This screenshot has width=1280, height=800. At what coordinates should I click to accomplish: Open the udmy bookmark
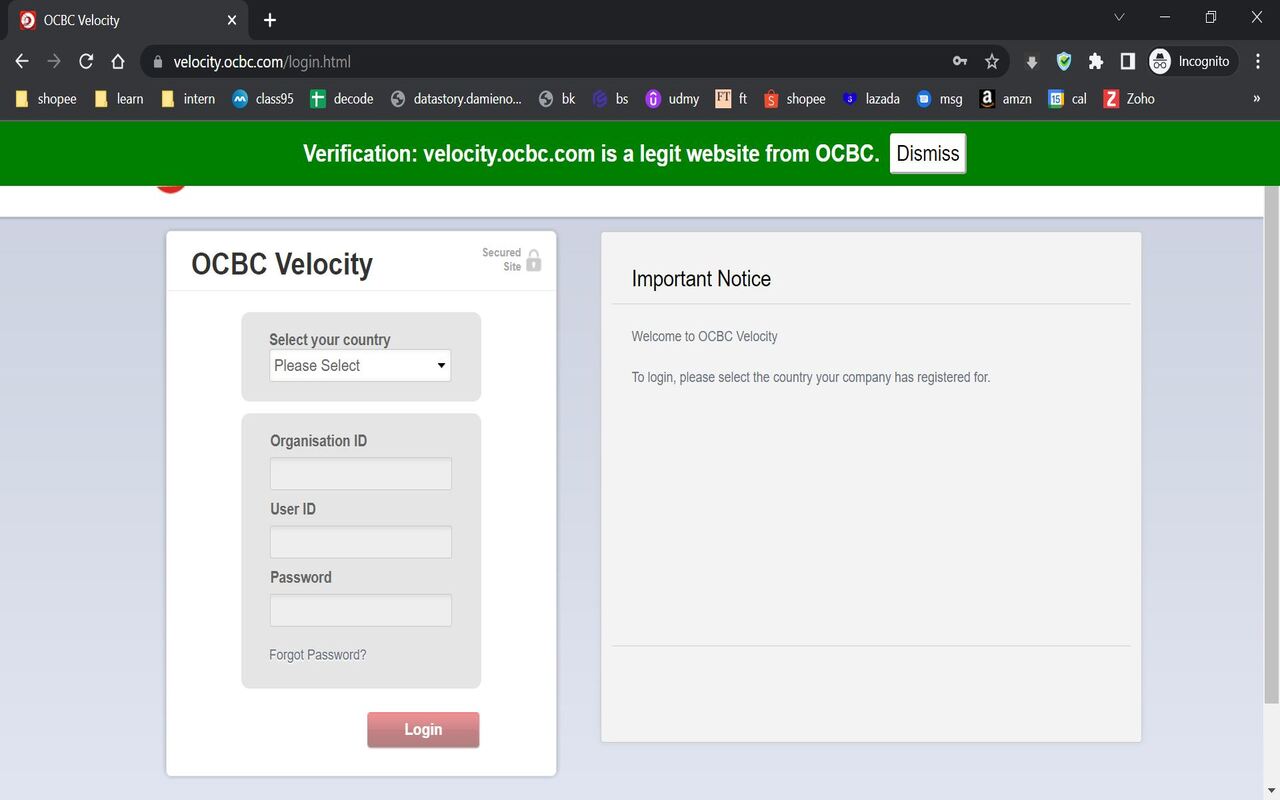coord(672,98)
